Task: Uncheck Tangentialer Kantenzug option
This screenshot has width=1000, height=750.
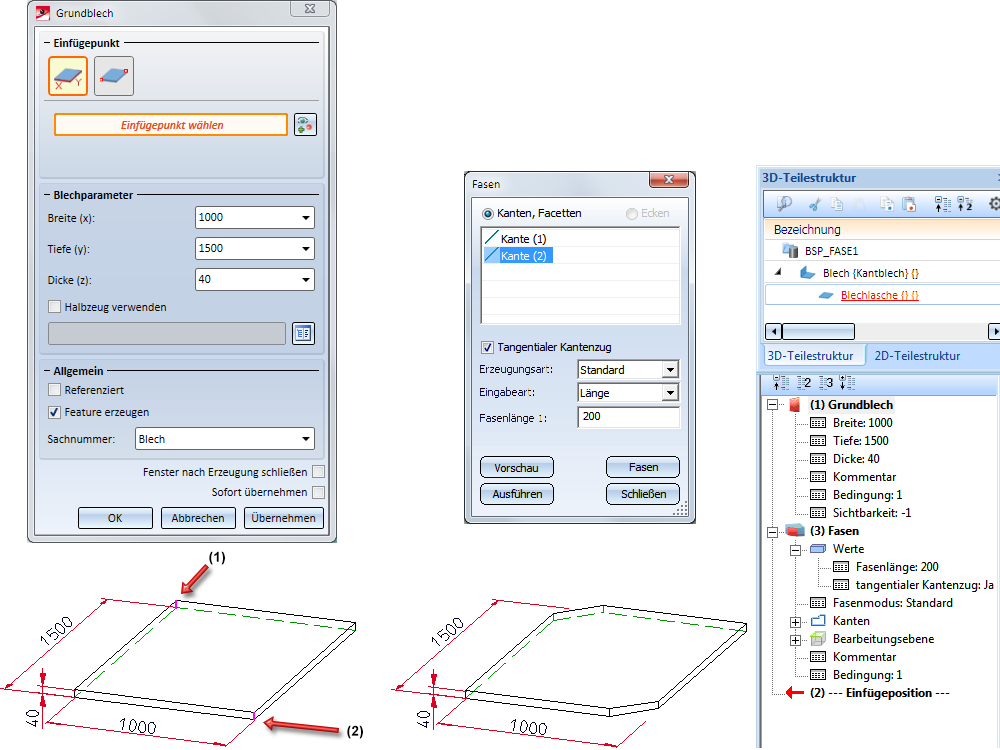Action: (x=487, y=347)
